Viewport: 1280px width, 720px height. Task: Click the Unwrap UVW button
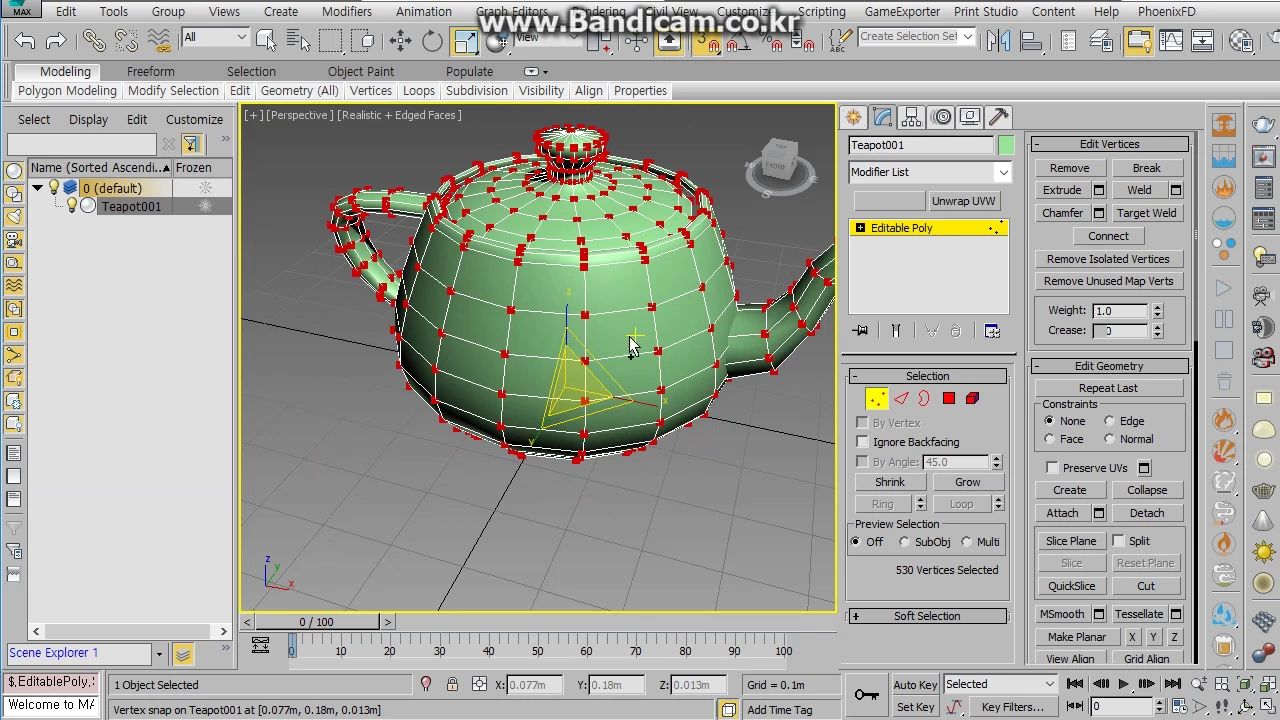[963, 201]
